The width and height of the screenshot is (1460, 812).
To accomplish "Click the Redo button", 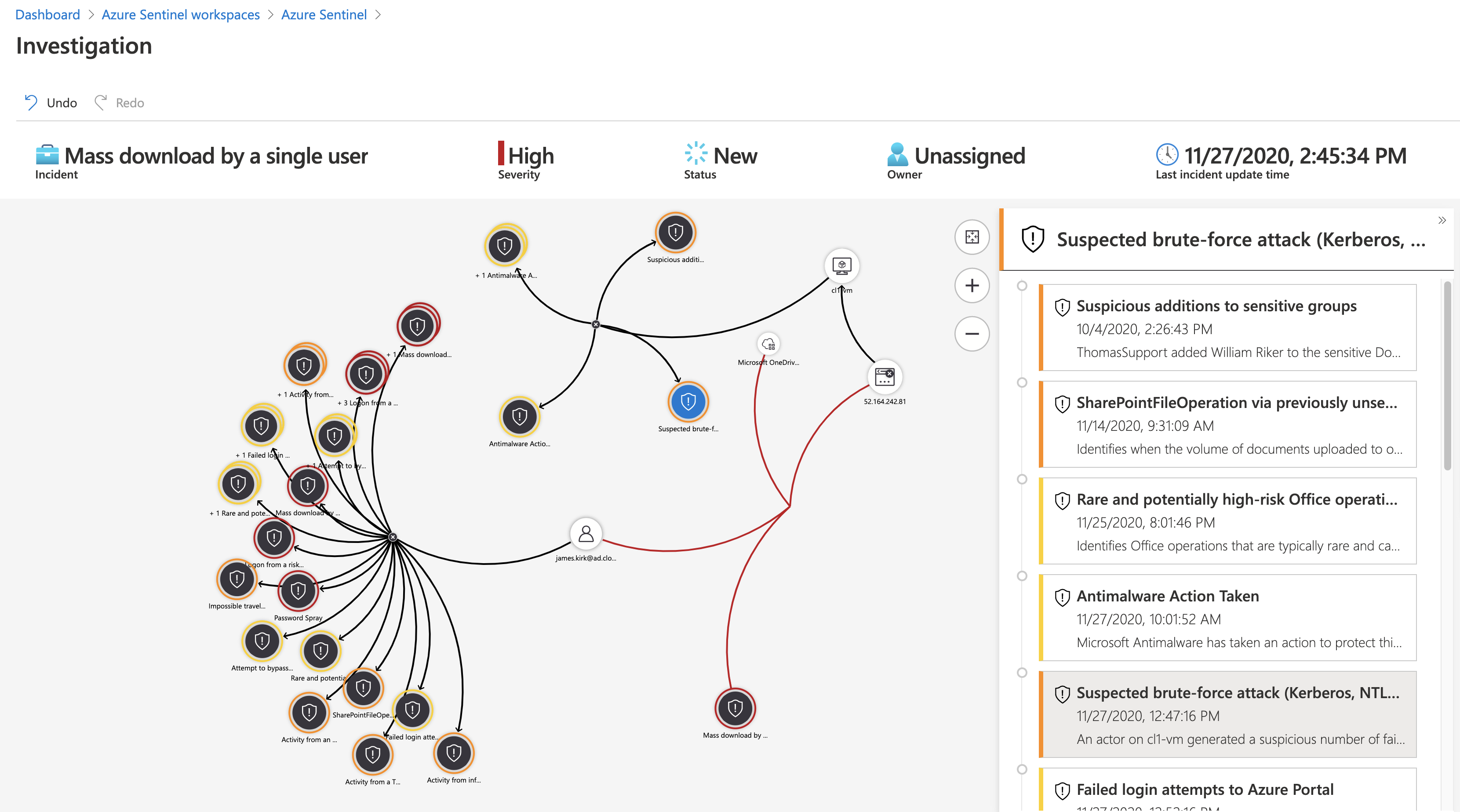I will pyautogui.click(x=120, y=102).
